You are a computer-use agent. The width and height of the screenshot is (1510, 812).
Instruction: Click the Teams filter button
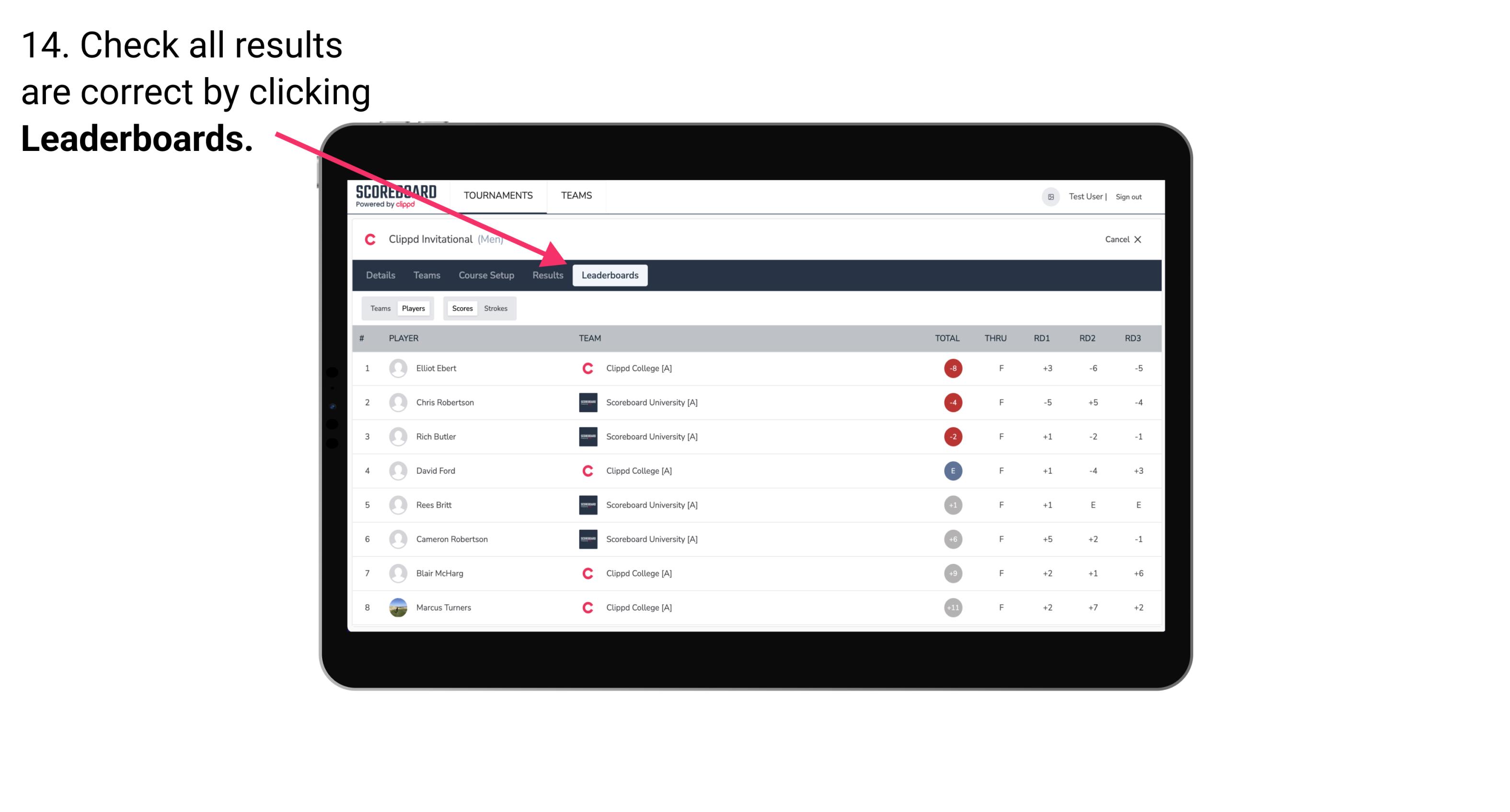click(378, 308)
